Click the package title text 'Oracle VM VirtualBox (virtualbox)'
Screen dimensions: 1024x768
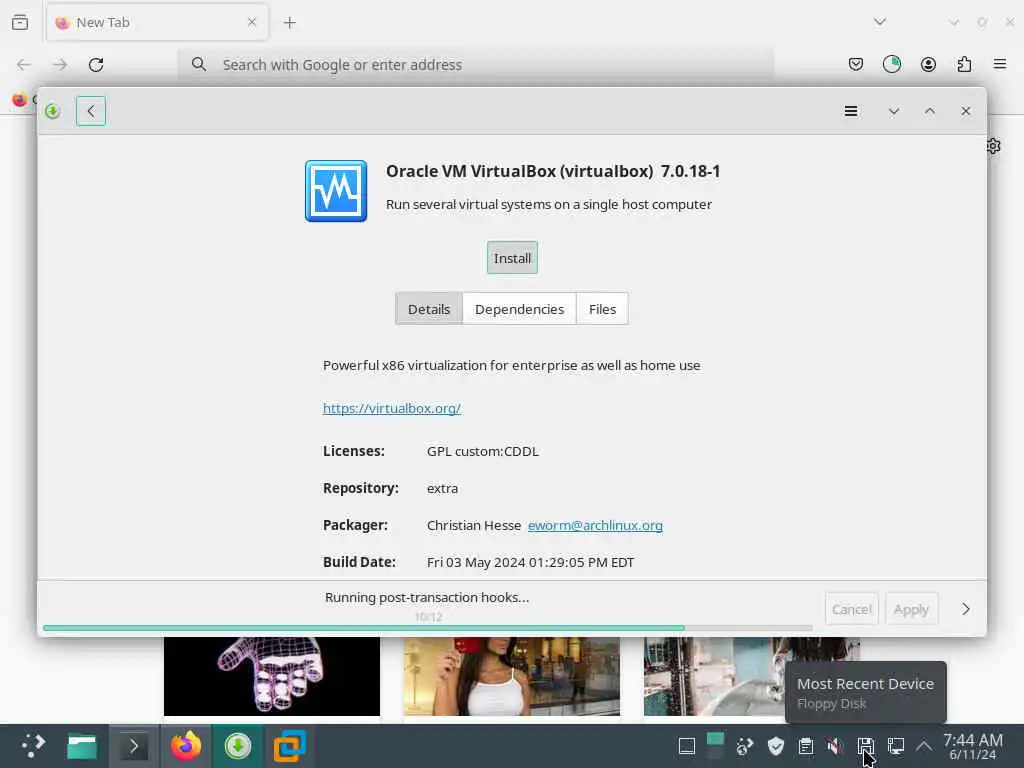point(519,171)
